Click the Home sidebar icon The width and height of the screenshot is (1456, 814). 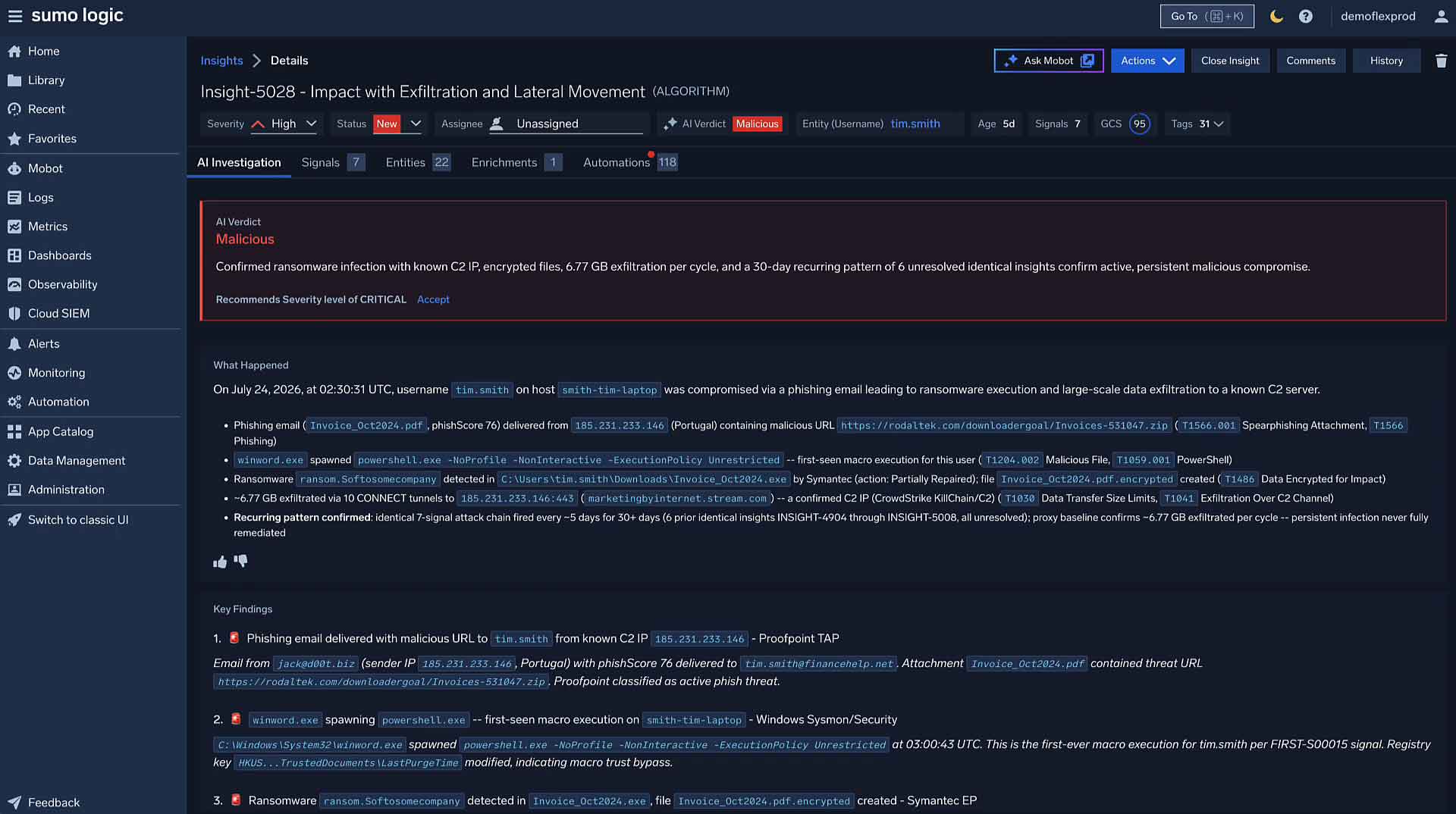coord(14,52)
